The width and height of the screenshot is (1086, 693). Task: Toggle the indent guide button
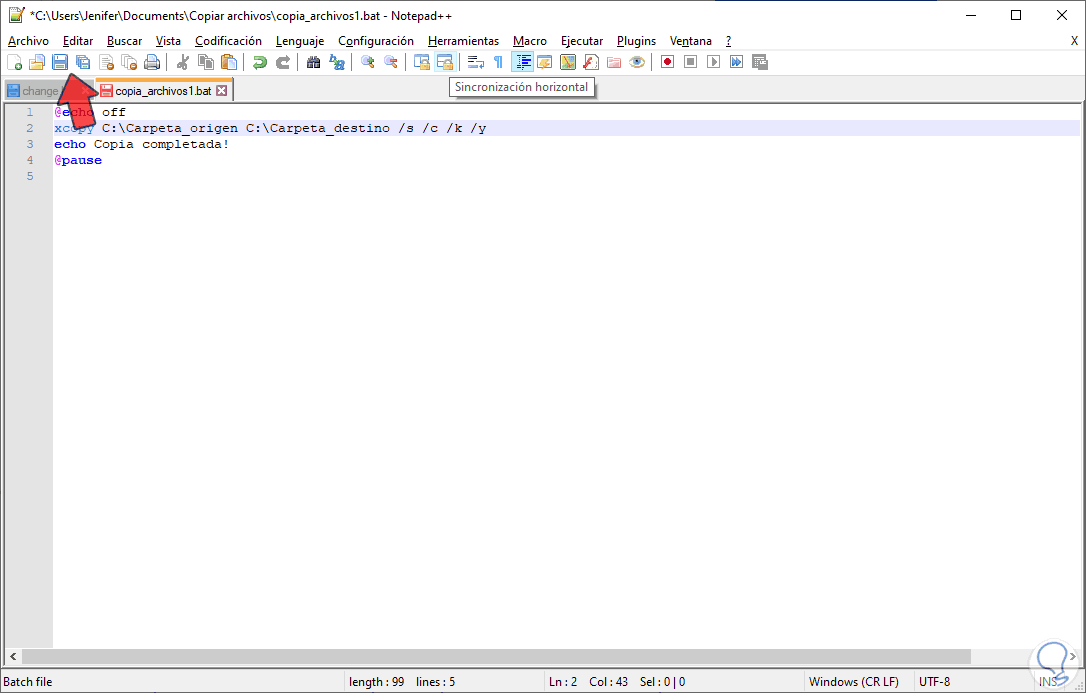pos(522,62)
